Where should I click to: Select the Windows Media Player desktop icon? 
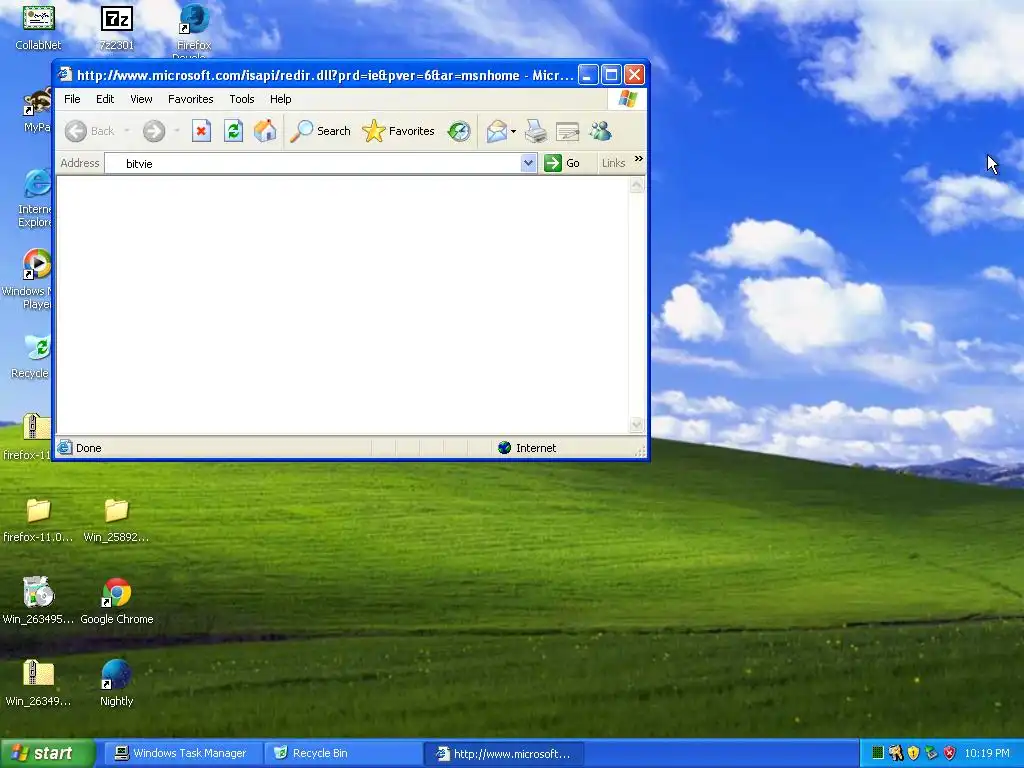click(29, 280)
